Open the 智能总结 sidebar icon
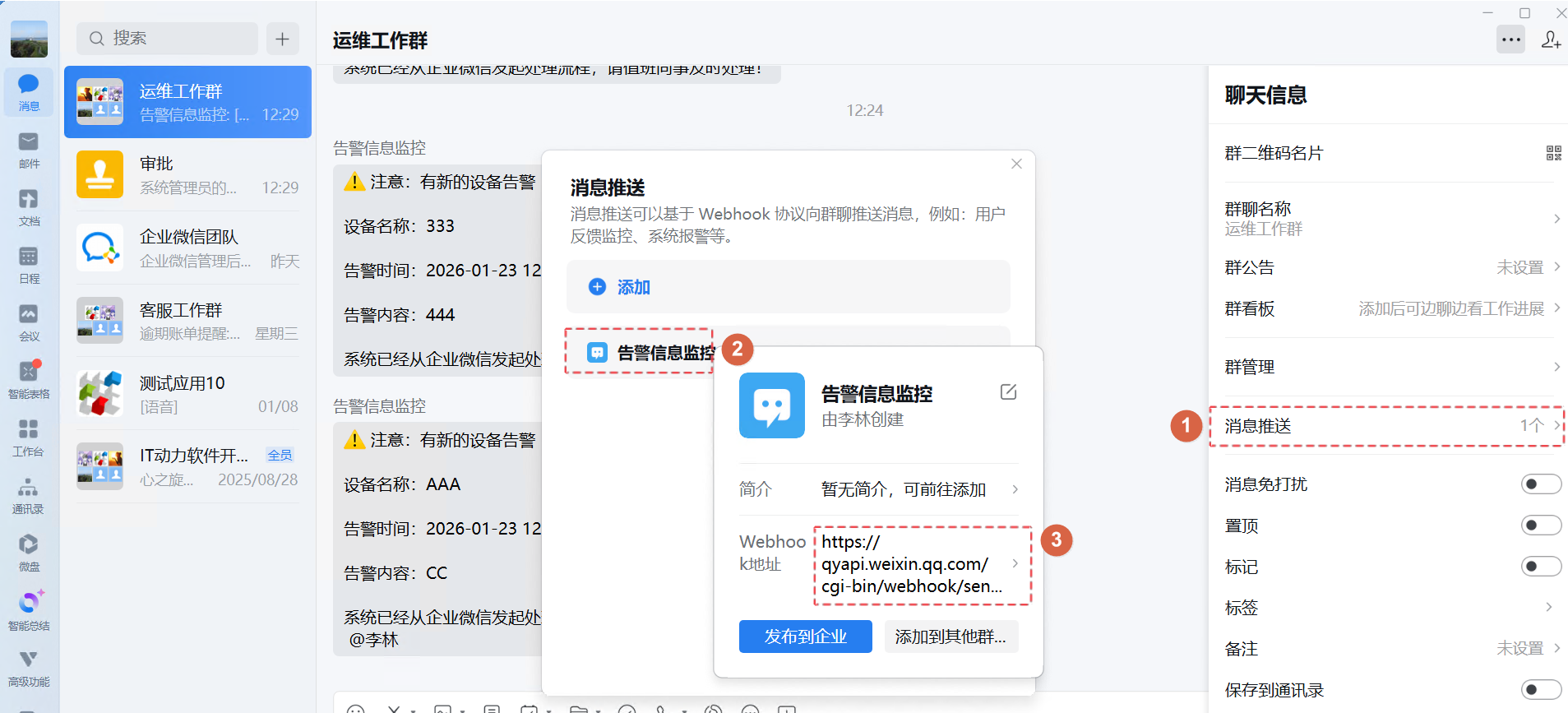The width and height of the screenshot is (1568, 713). pyautogui.click(x=29, y=610)
